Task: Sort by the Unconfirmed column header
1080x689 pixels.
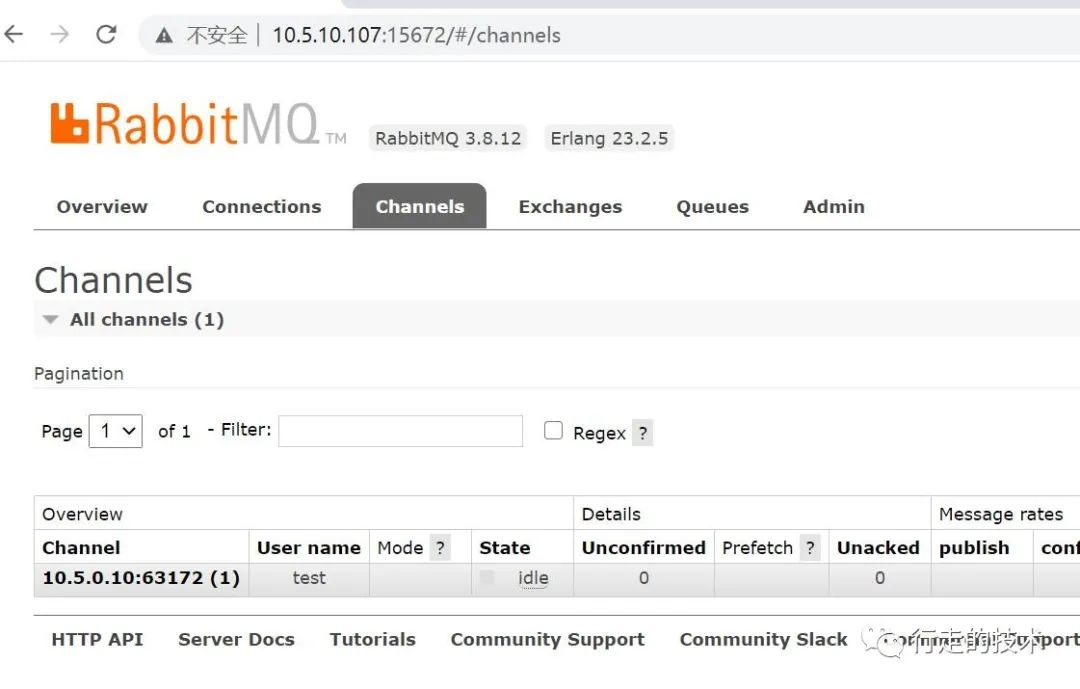Action: [643, 548]
